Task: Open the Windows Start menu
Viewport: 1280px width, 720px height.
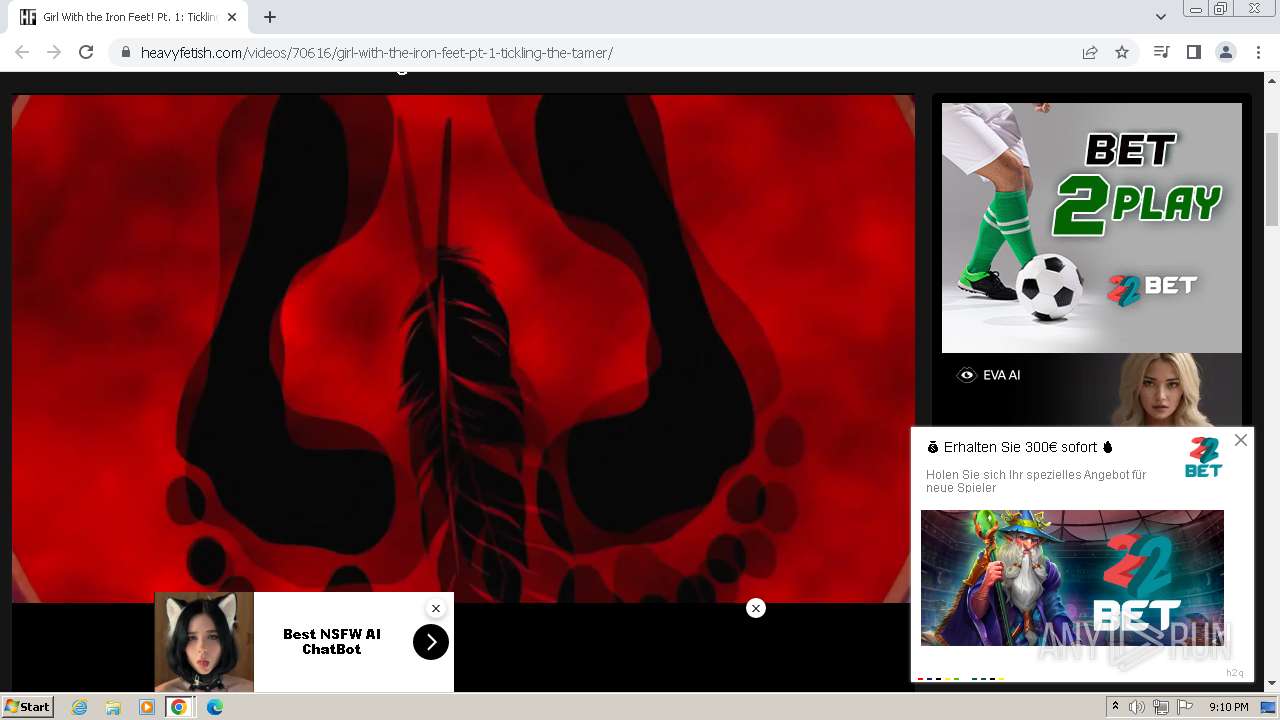Action: (28, 707)
